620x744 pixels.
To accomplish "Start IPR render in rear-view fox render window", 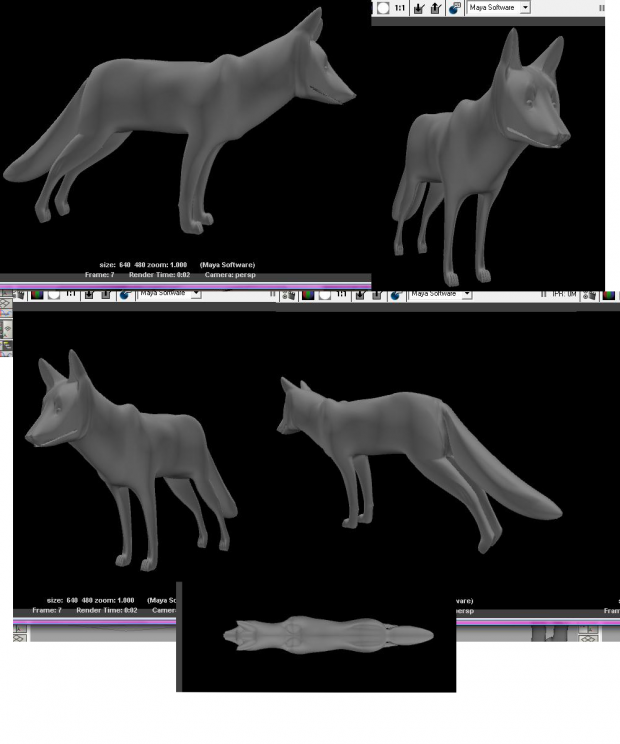I will 288,296.
